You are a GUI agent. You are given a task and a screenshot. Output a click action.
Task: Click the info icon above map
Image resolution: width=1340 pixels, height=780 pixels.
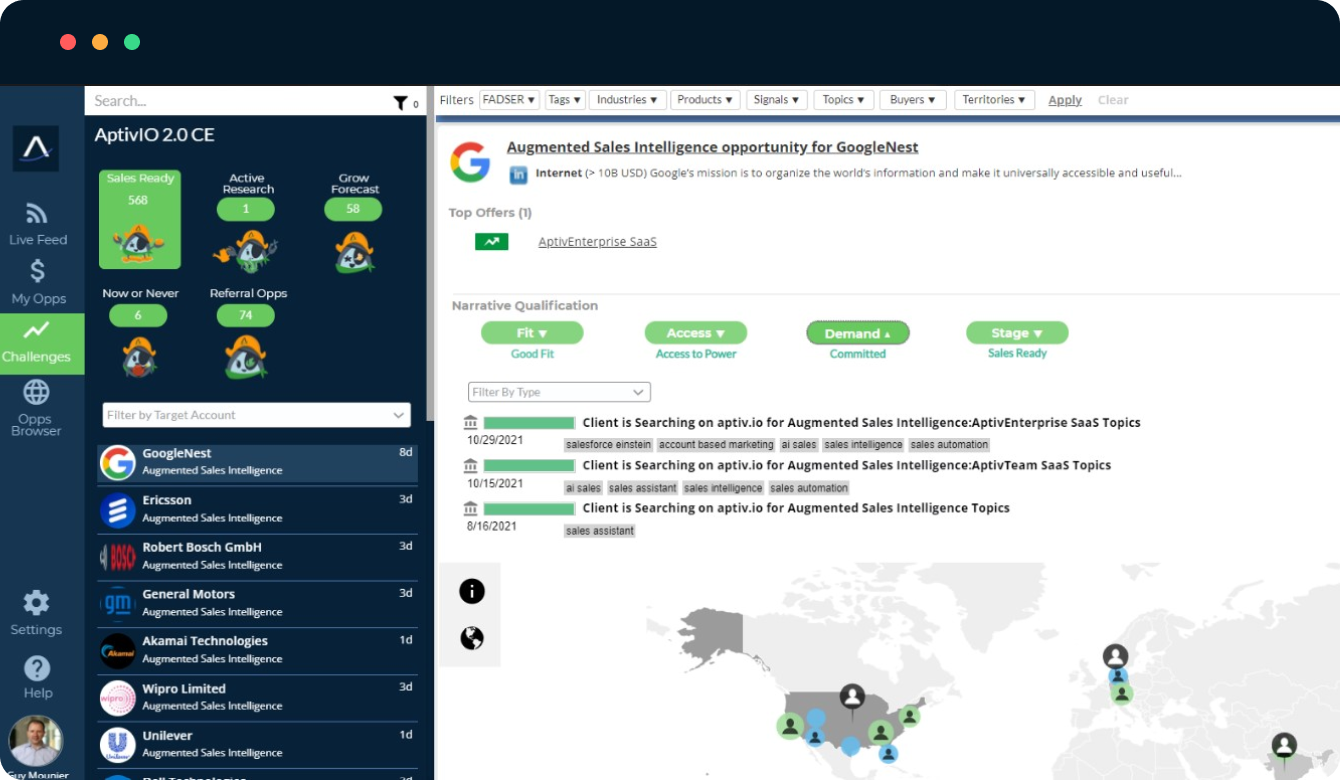click(x=471, y=591)
